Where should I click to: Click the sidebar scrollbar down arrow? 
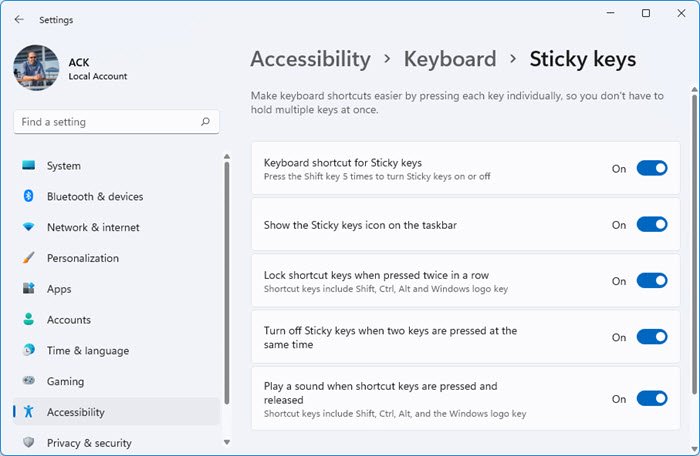pos(227,441)
